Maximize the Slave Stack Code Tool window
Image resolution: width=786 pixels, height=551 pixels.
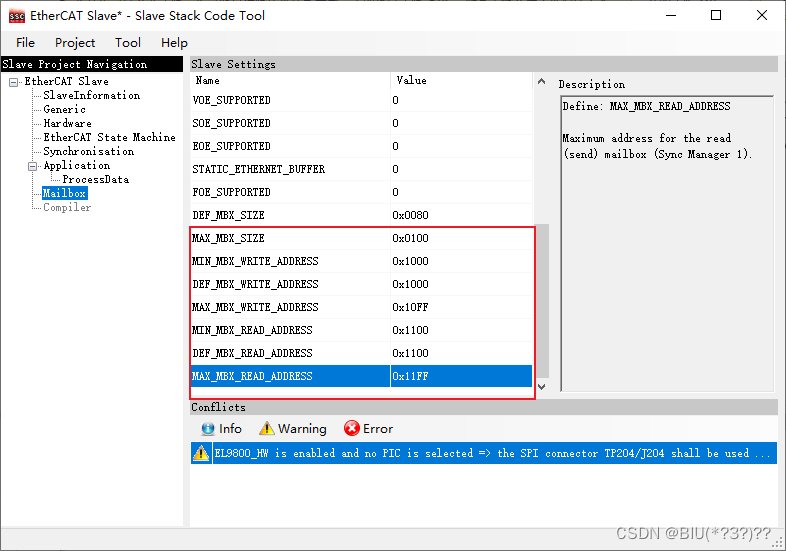[x=716, y=16]
